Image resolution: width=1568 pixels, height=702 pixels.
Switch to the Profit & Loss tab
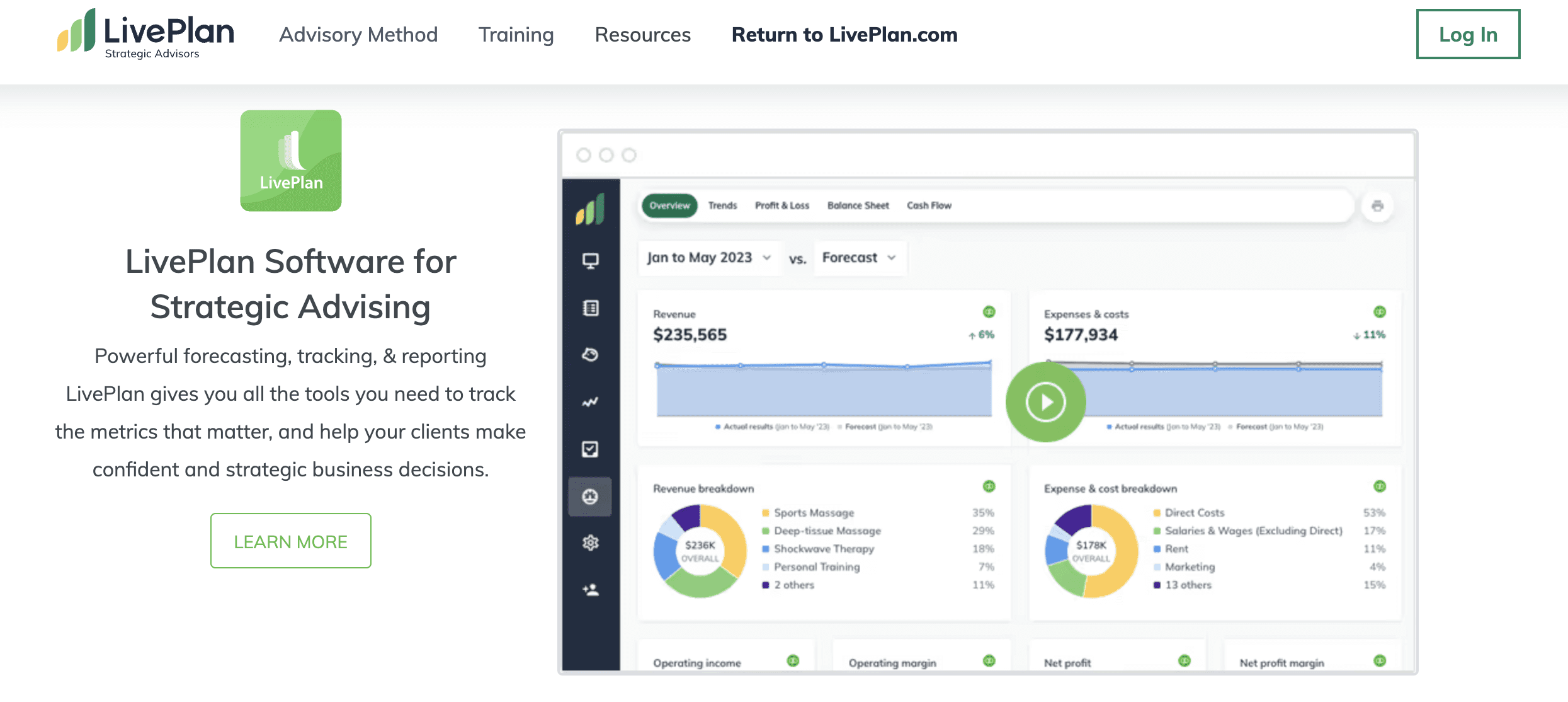click(782, 205)
